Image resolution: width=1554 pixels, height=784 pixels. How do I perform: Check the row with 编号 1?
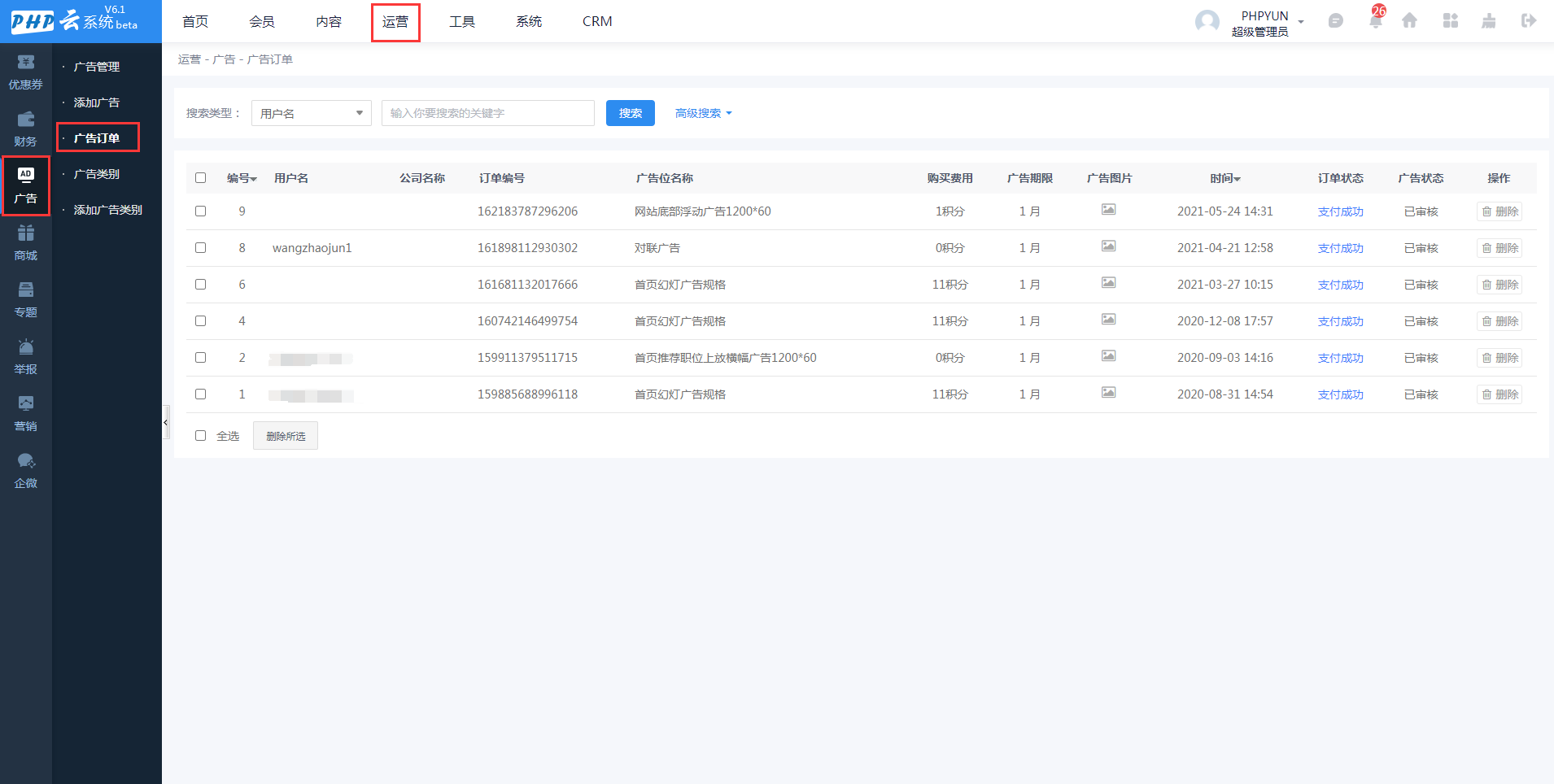pos(200,394)
